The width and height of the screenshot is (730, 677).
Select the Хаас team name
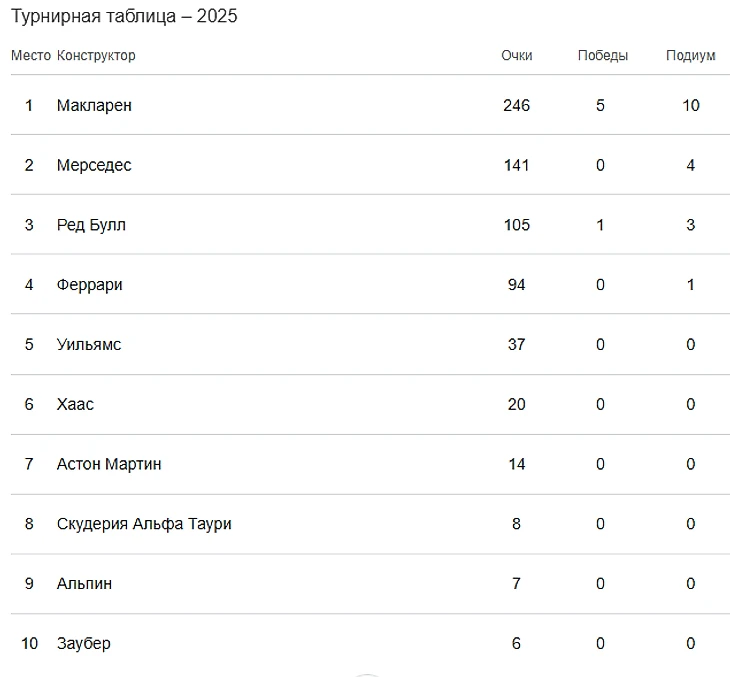point(75,404)
